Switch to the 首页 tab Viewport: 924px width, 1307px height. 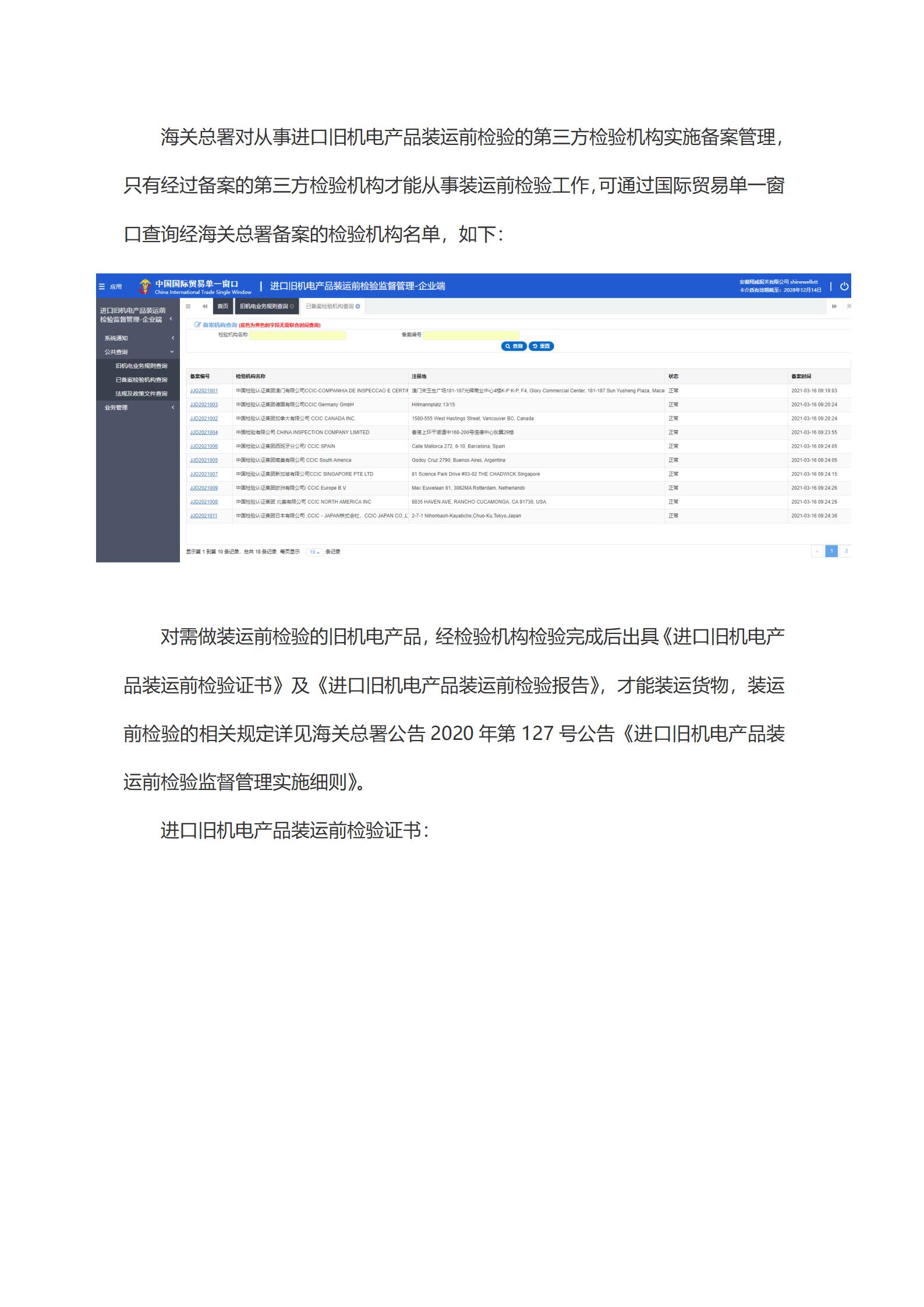(x=223, y=306)
